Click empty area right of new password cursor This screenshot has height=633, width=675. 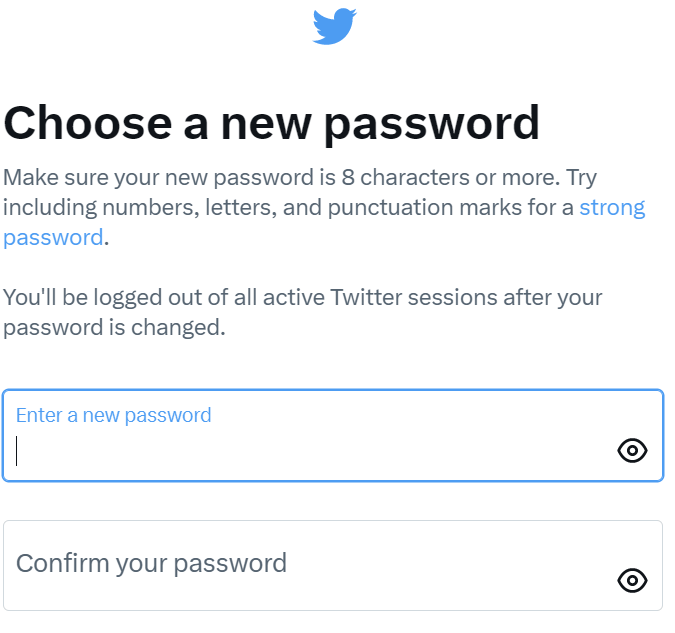[314, 451]
